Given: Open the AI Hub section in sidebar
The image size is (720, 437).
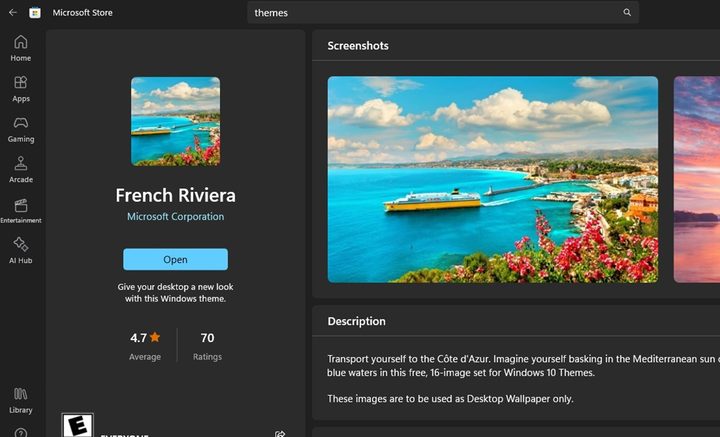Looking at the screenshot, I should [21, 251].
